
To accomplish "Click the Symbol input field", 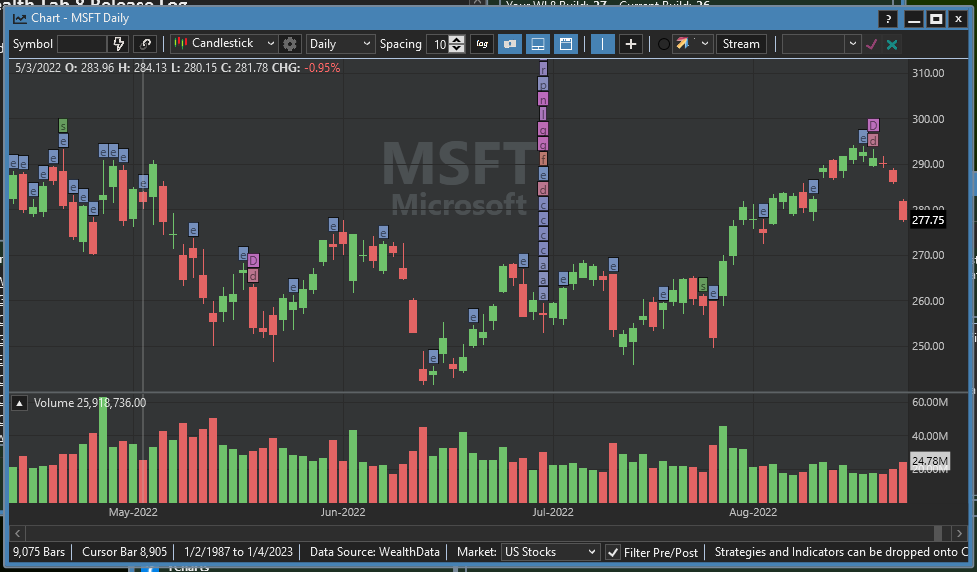I will click(82, 44).
